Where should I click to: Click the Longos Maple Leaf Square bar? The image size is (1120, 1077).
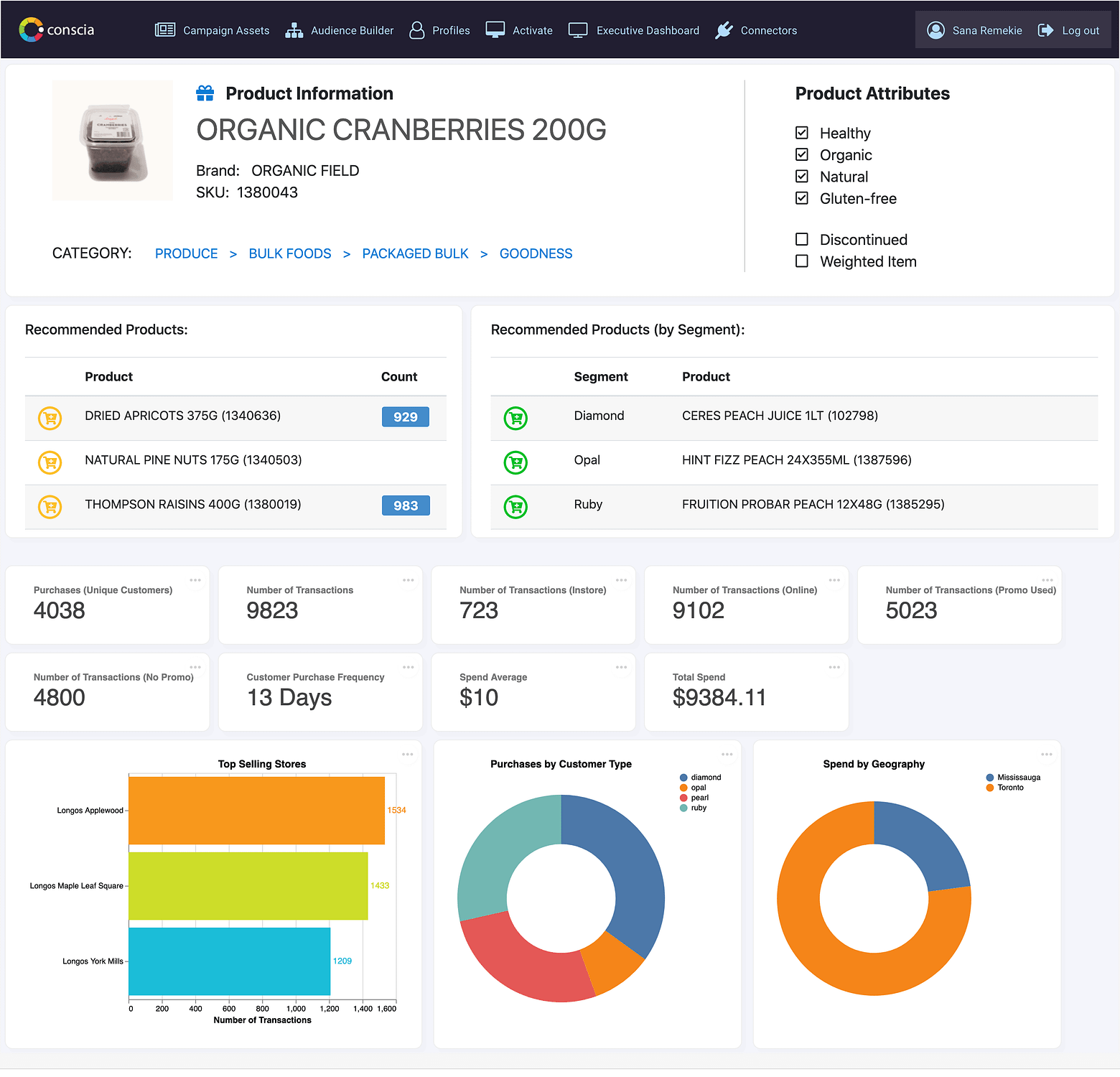[248, 886]
